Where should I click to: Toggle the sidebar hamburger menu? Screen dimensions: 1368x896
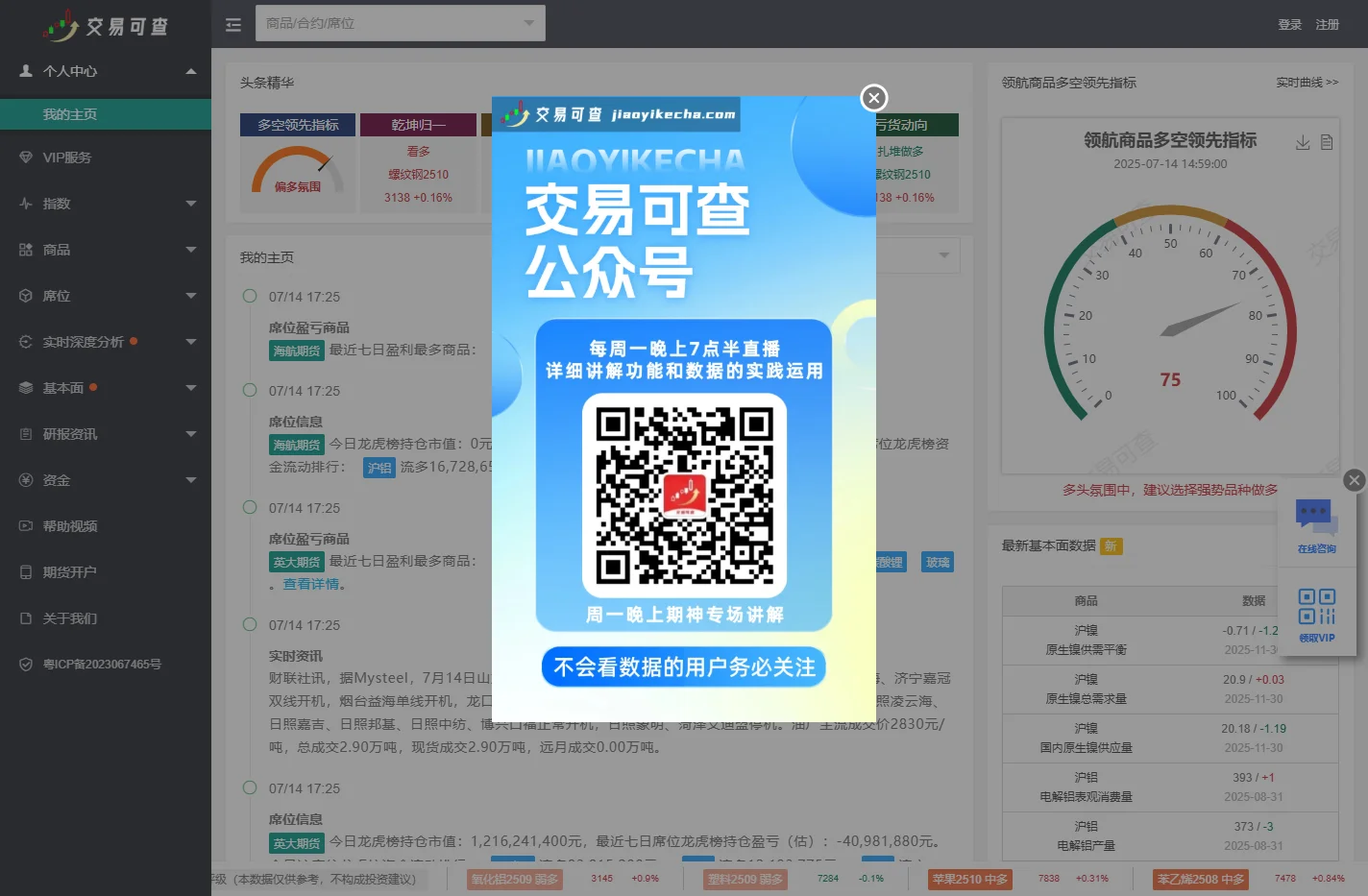coord(233,24)
